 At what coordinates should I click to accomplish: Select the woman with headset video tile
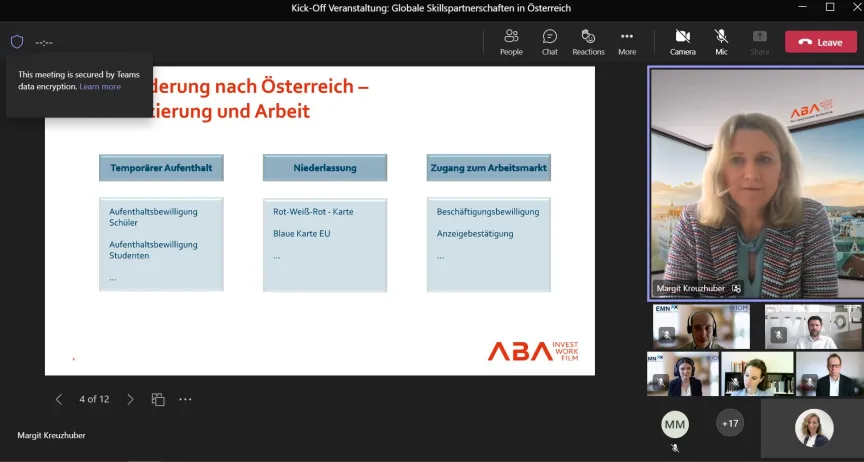[x=683, y=374]
